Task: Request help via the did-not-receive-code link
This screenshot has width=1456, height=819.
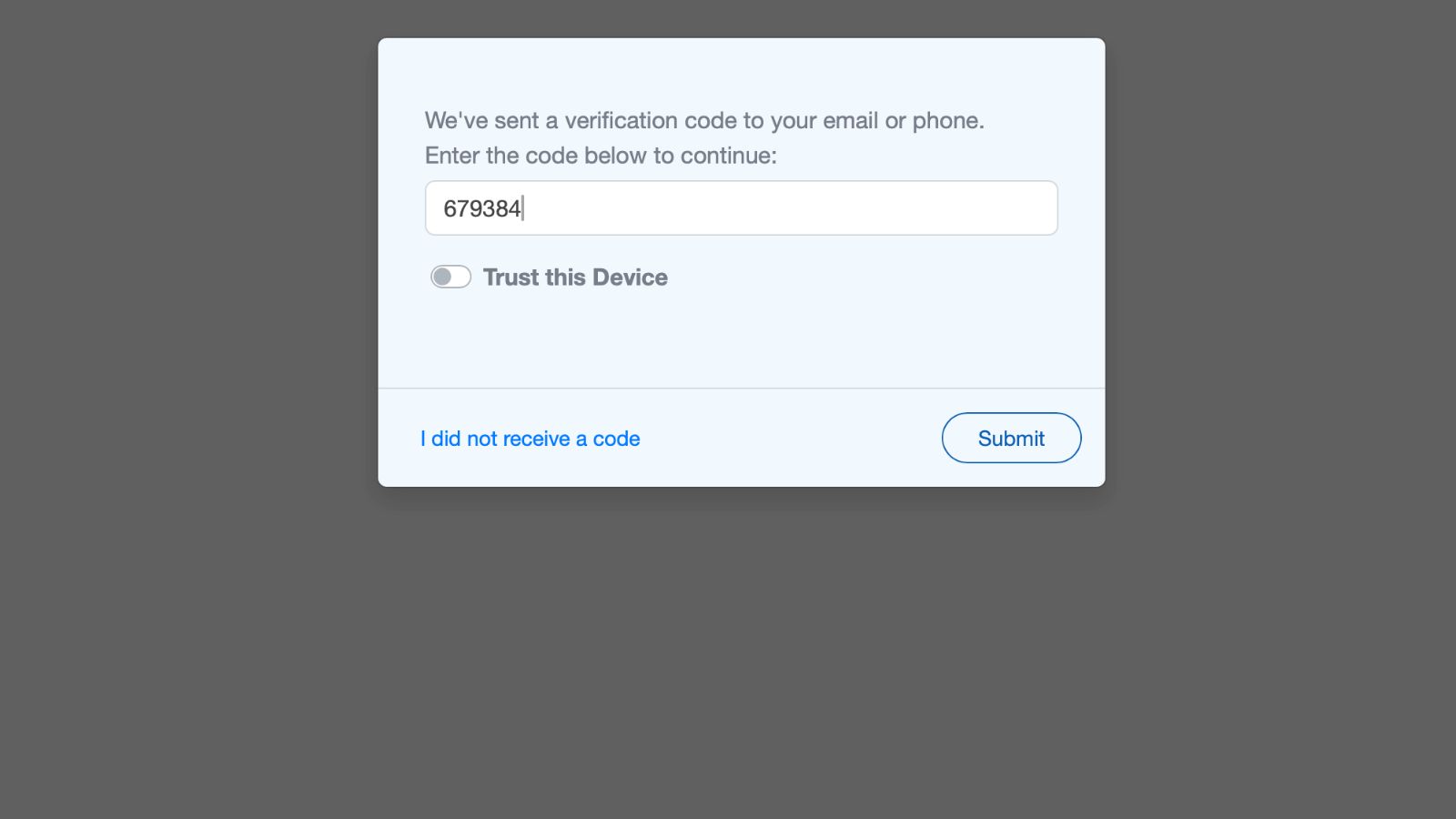Action: click(531, 439)
